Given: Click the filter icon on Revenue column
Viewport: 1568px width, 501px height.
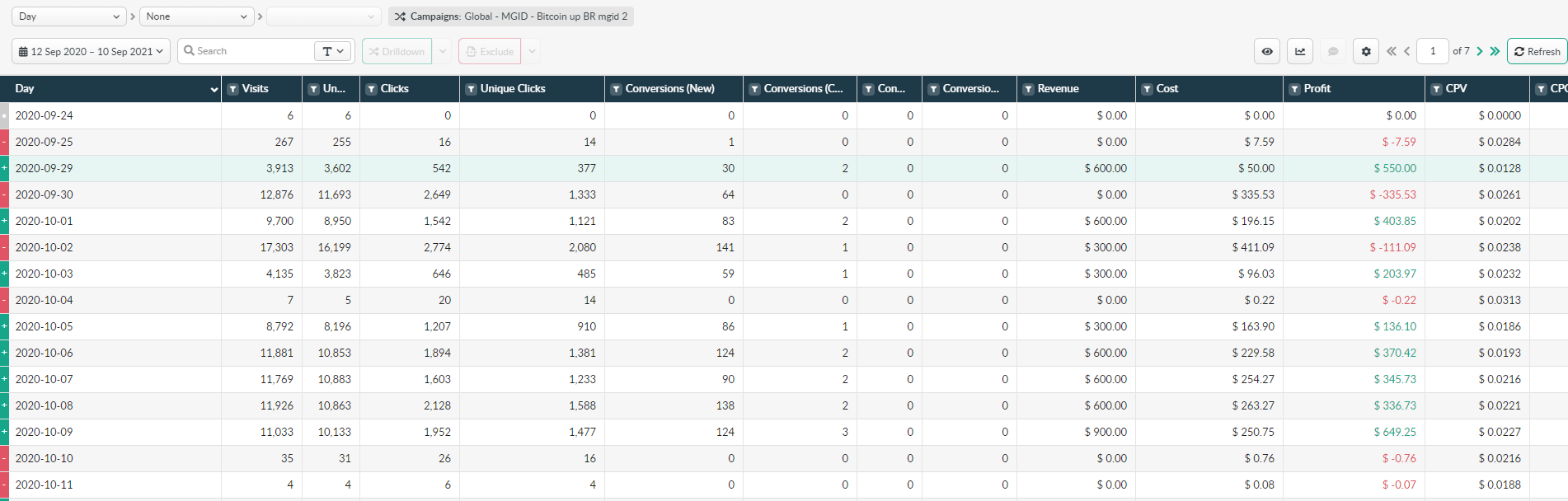Looking at the screenshot, I should coord(1029,89).
